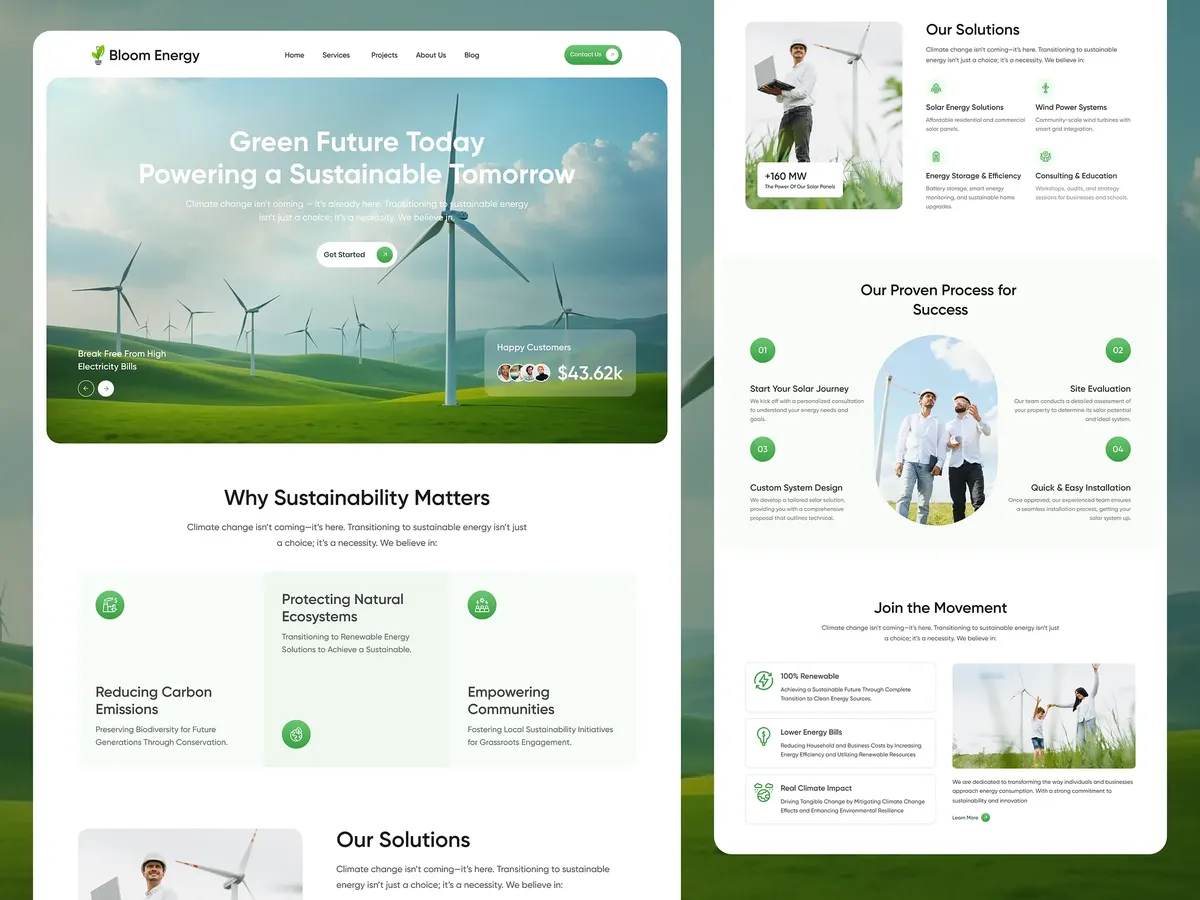Click the Wind Power Systems turbine icon
1200x900 pixels.
1045,88
